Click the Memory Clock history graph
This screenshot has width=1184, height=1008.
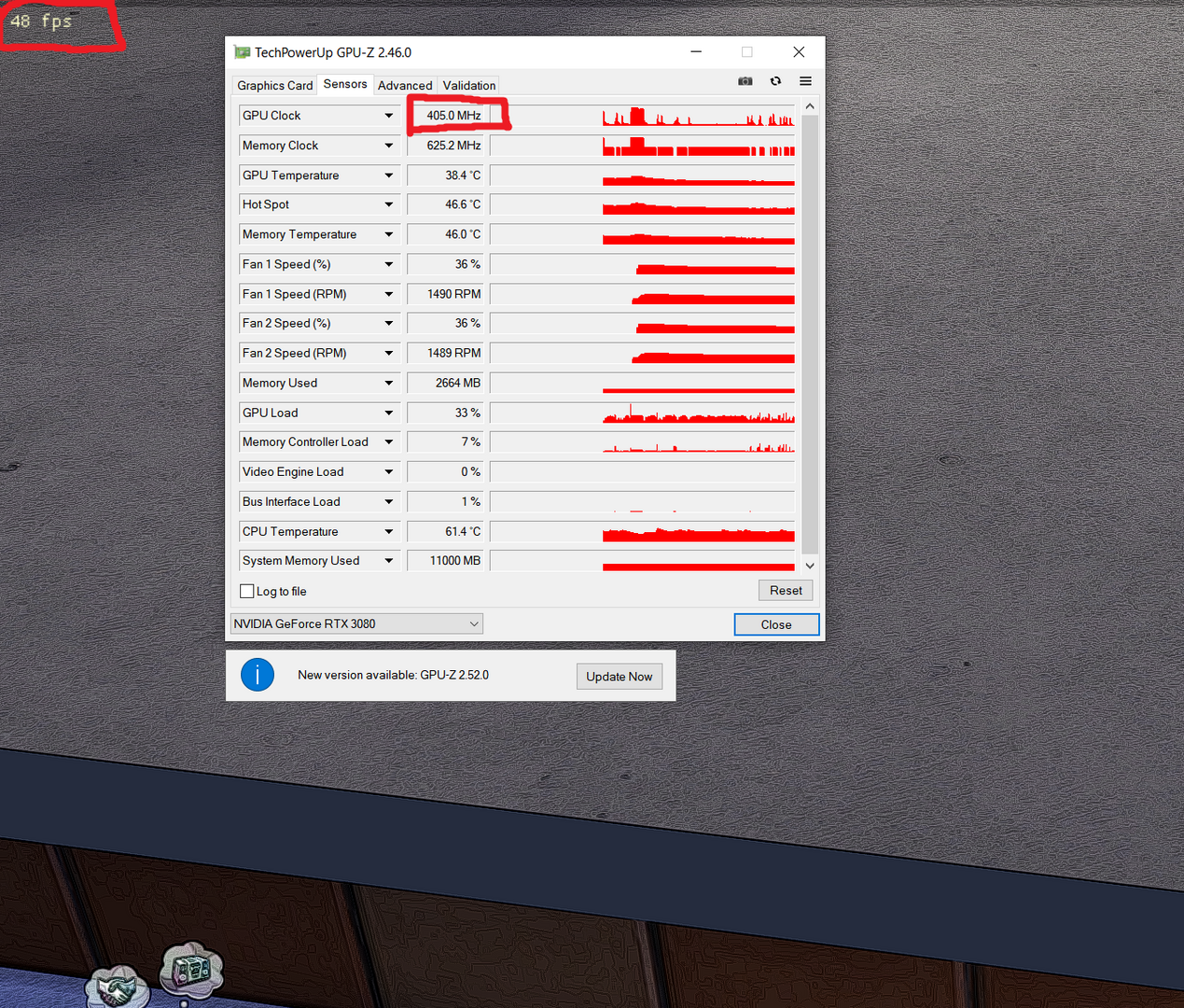643,146
